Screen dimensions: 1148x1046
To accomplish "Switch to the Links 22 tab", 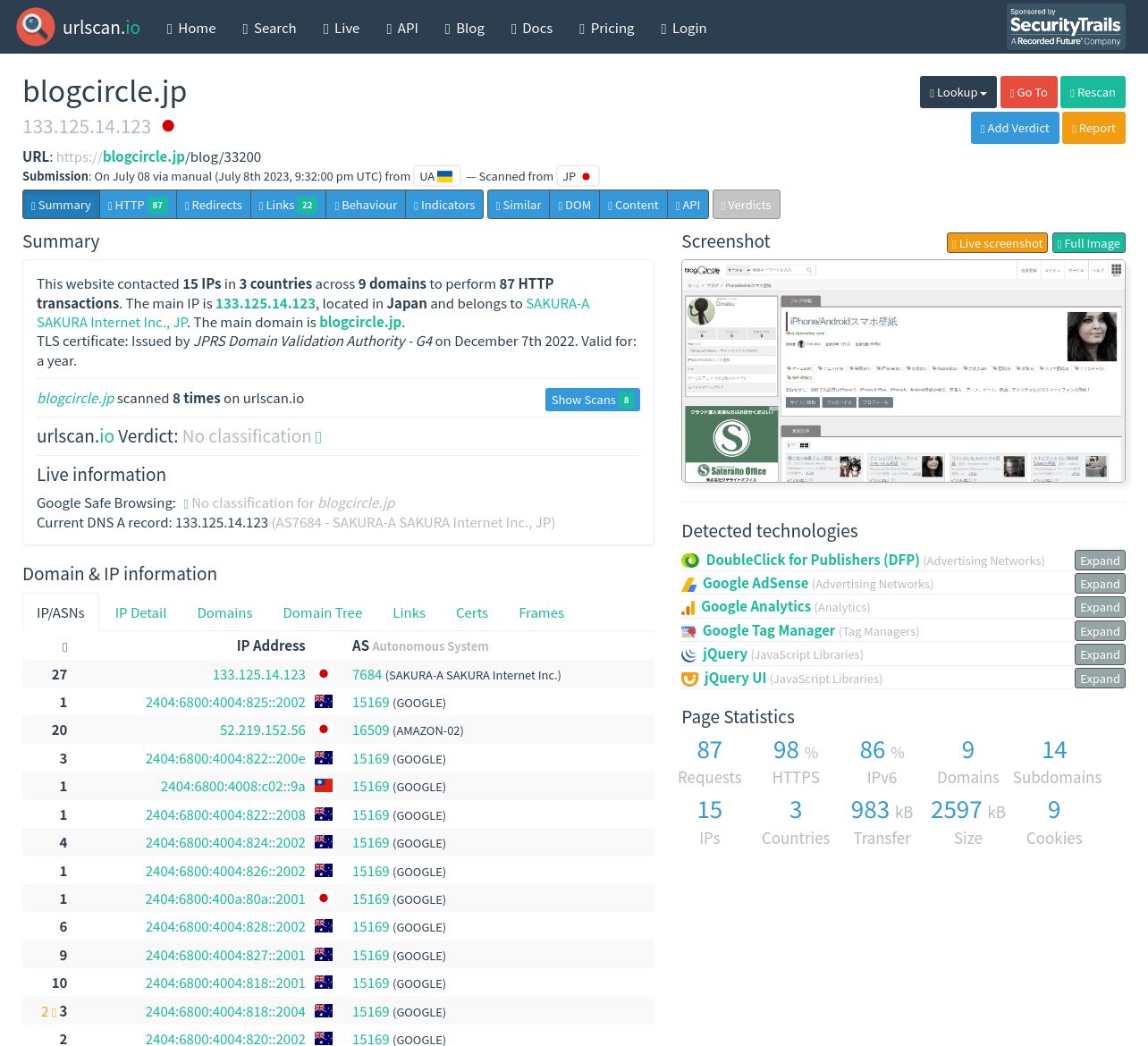I will click(x=288, y=205).
